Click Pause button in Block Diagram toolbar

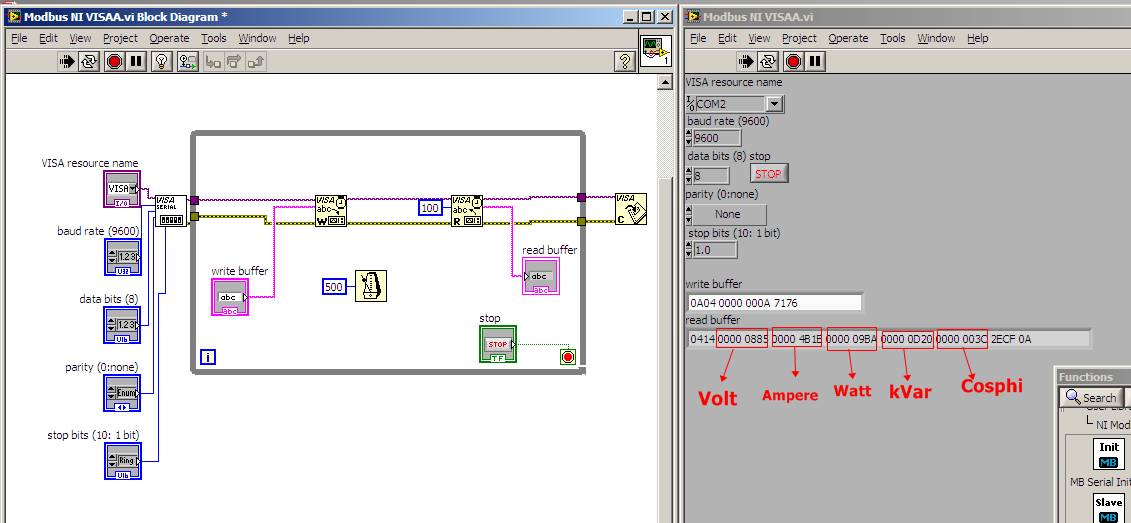136,62
